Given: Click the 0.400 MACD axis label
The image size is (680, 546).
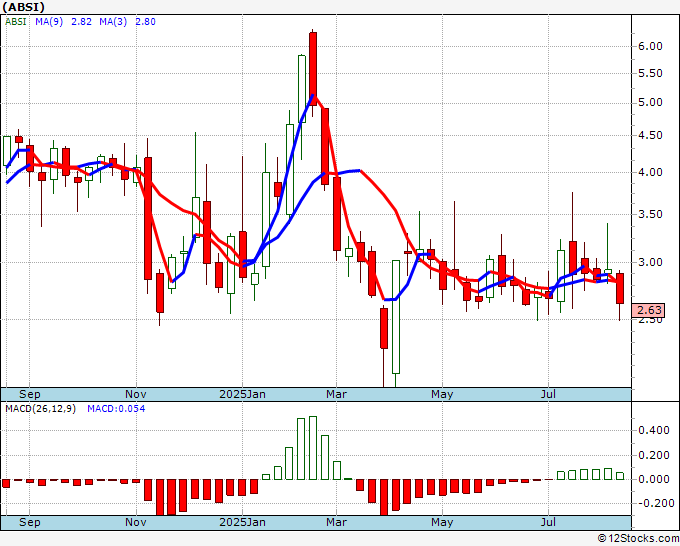Looking at the screenshot, I should (x=654, y=431).
